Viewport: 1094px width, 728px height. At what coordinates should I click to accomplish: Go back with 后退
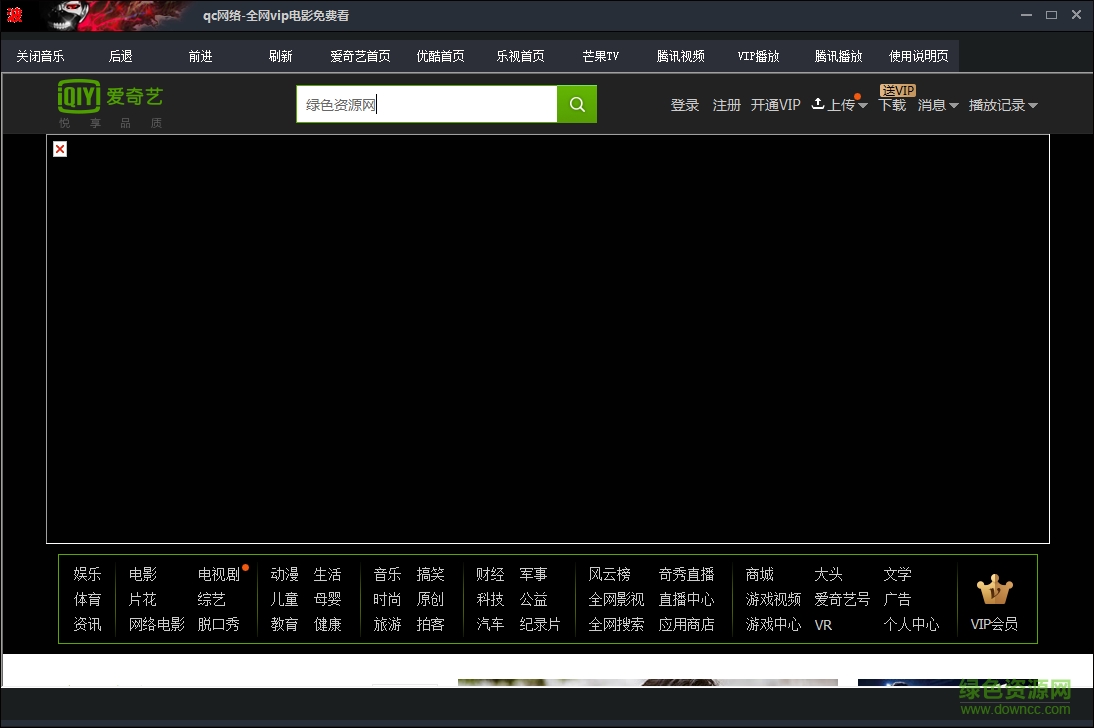click(120, 56)
